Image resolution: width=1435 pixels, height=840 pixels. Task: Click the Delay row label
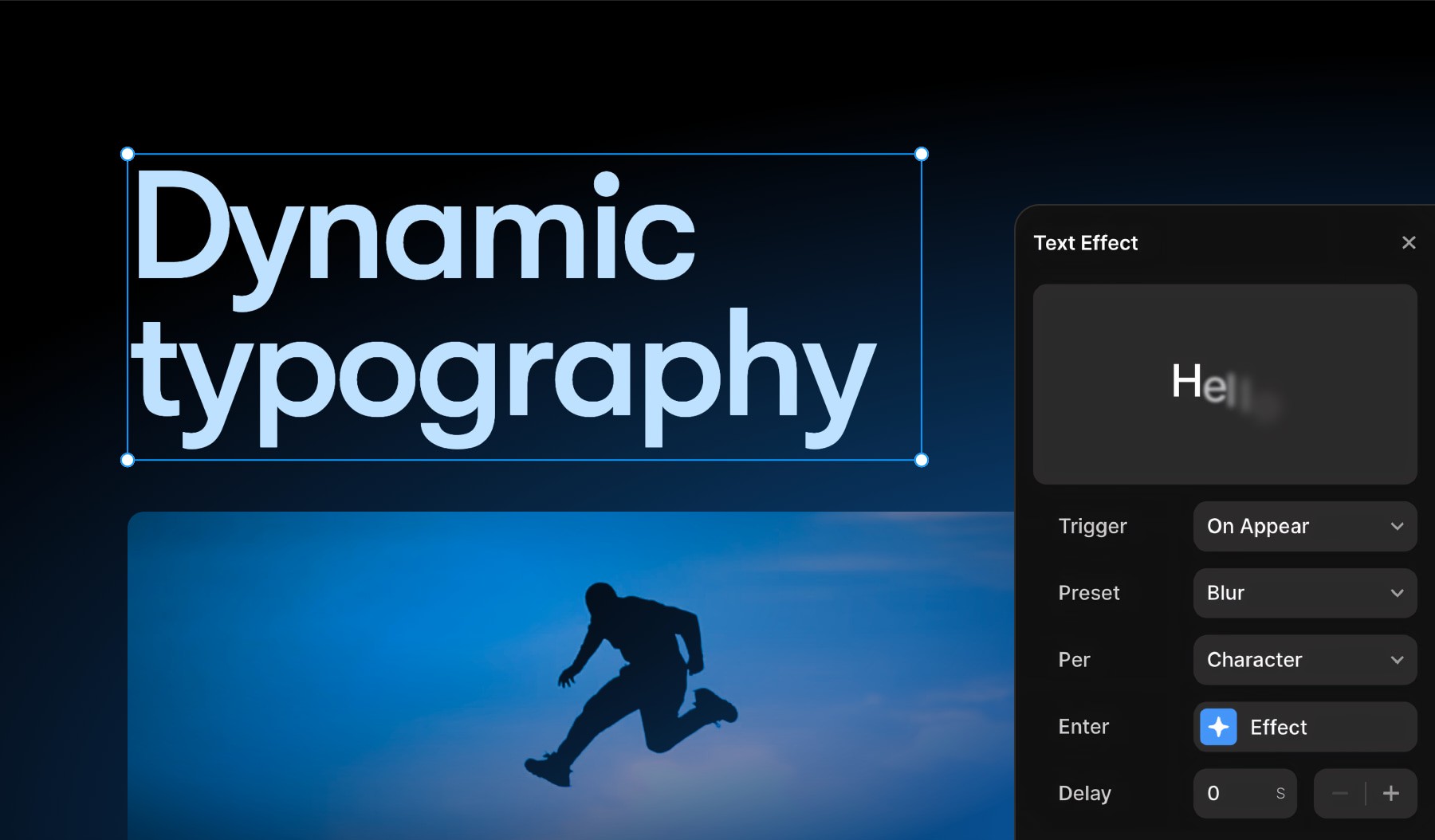pos(1084,793)
